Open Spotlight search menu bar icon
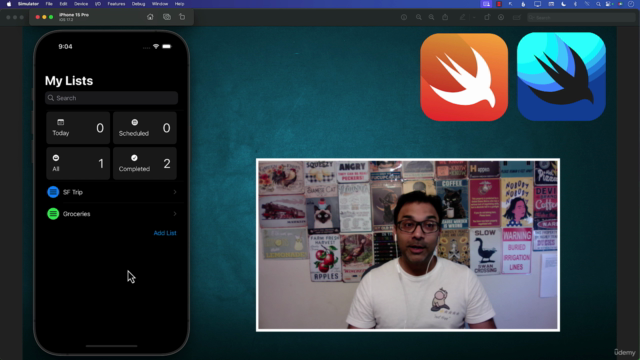Screen dimensions: 640x360 coord(598,4)
